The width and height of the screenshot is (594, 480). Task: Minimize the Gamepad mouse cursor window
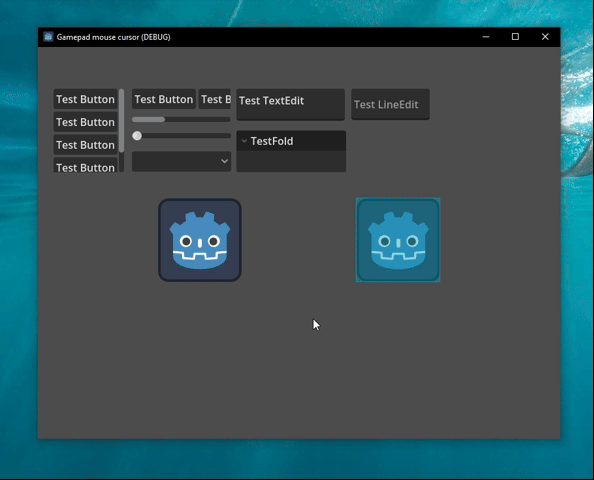click(x=486, y=37)
